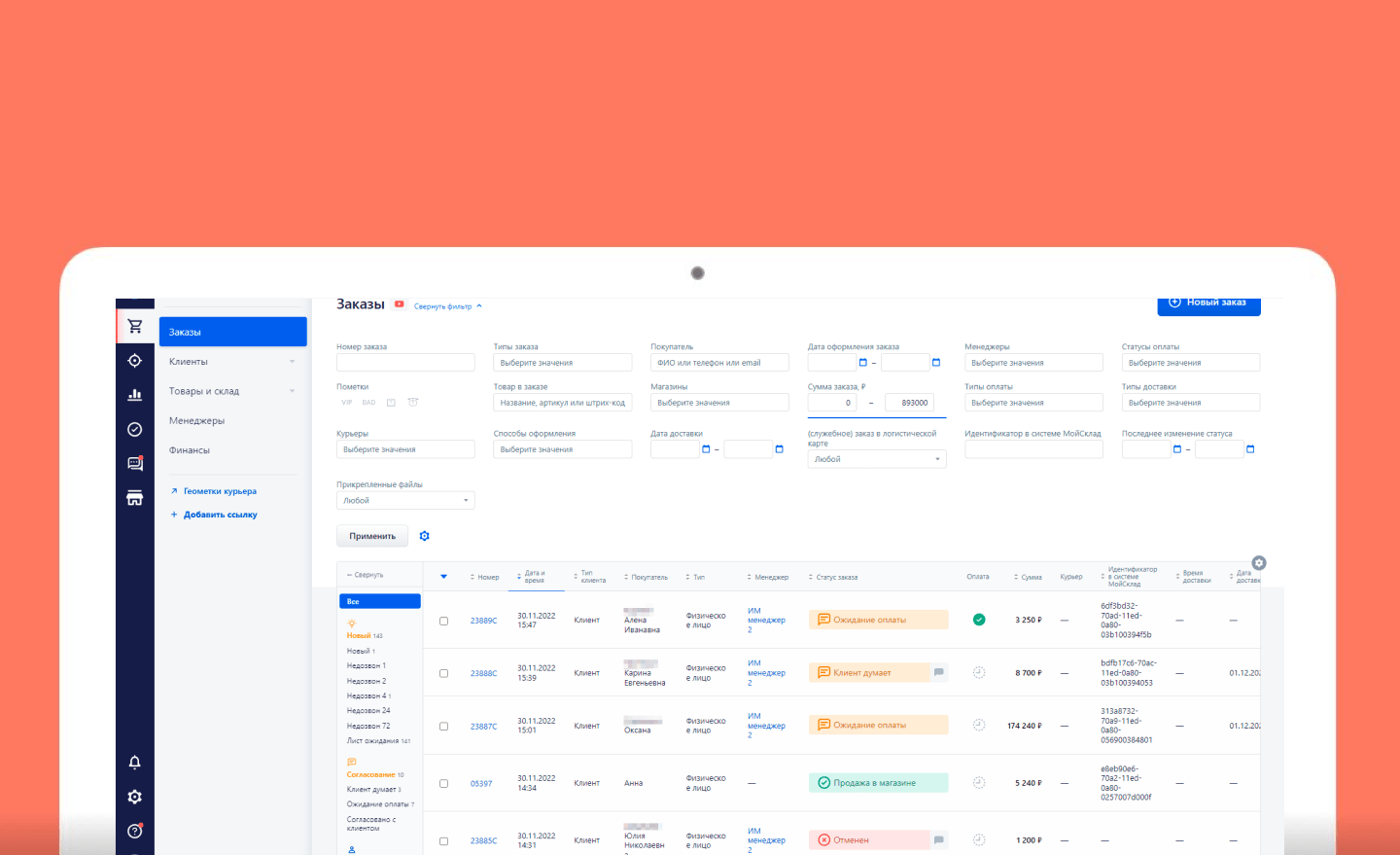Open the help question mark sidebar icon
The width and height of the screenshot is (1400, 855).
pos(135,831)
